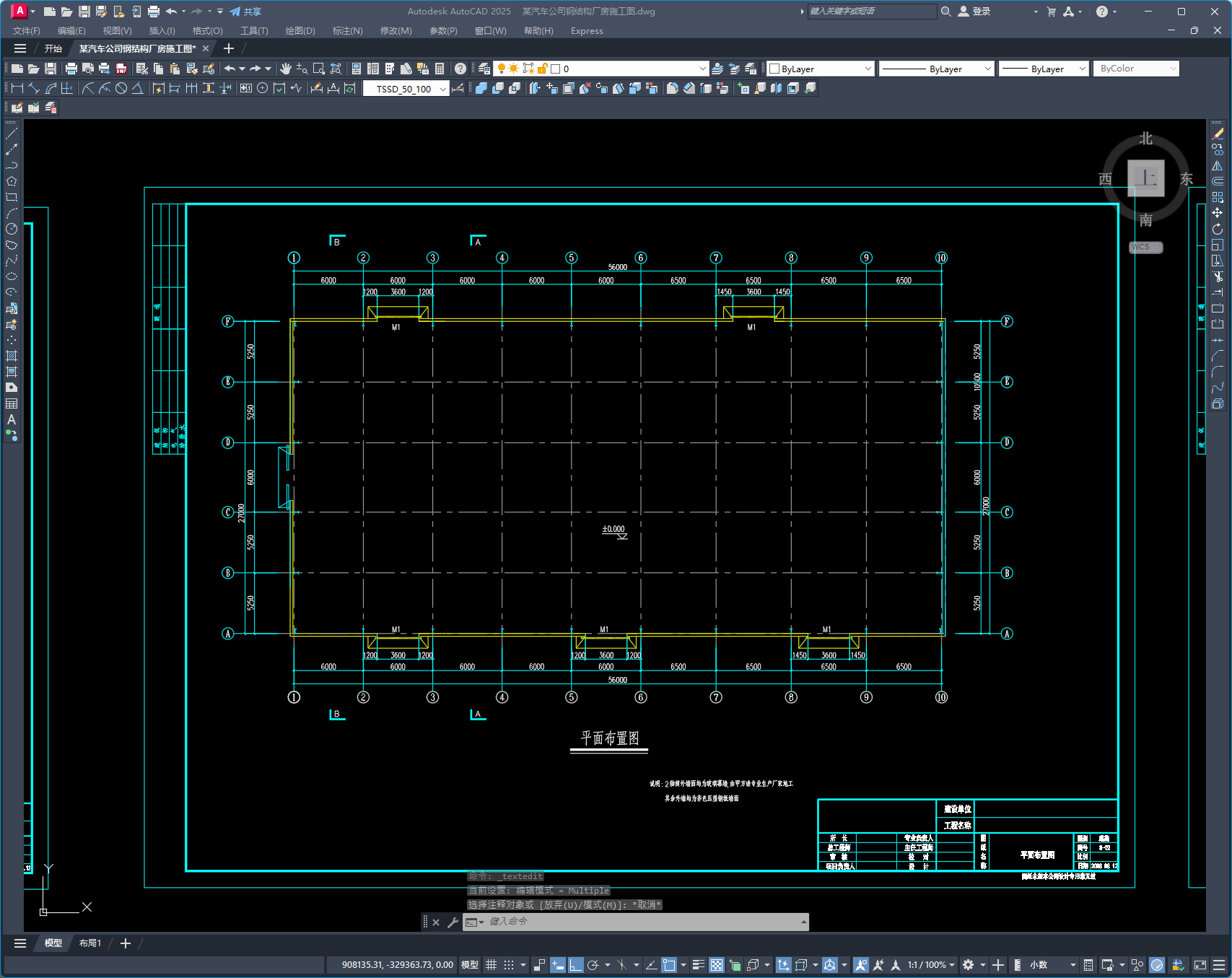Toggle transparency display in status bar

717,965
